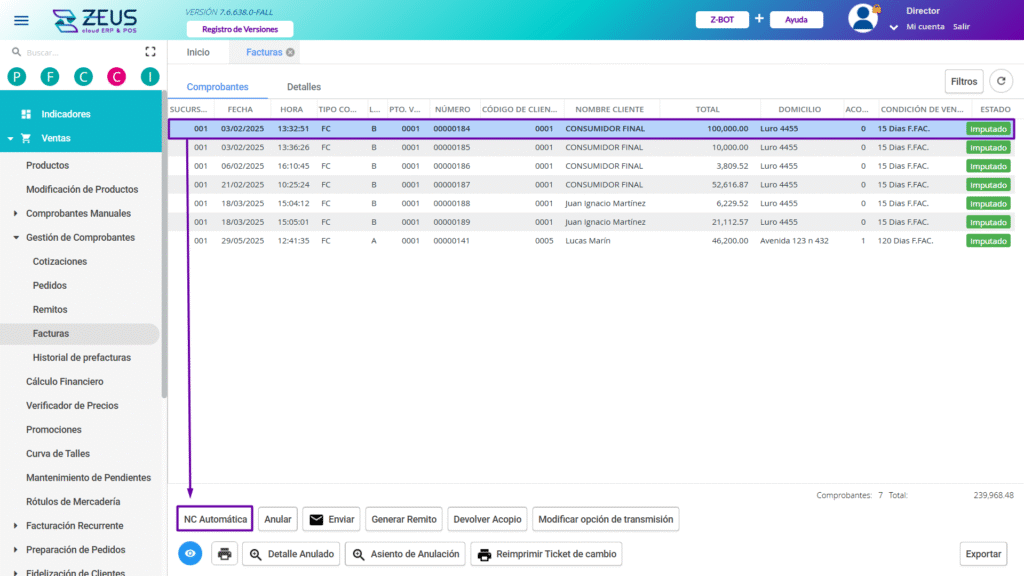The image size is (1024, 576).
Task: Select the Comprobantes tab
Action: point(217,87)
